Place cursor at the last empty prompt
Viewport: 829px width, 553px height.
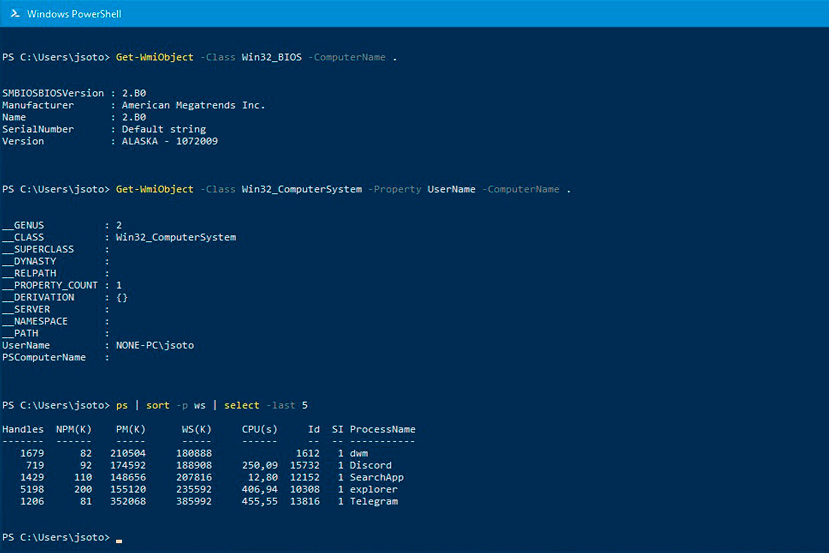tap(119, 538)
